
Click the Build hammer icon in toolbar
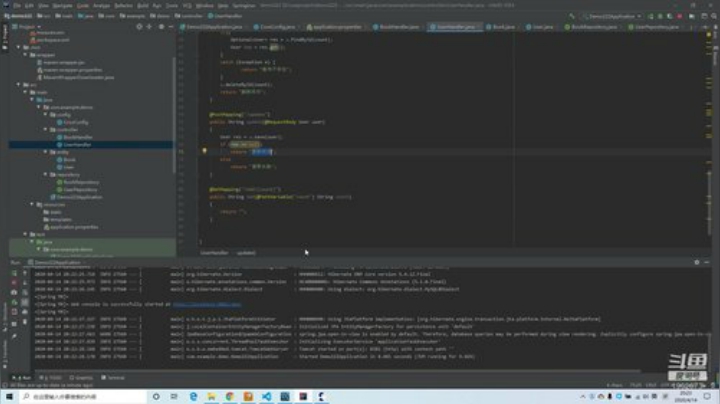(x=572, y=16)
